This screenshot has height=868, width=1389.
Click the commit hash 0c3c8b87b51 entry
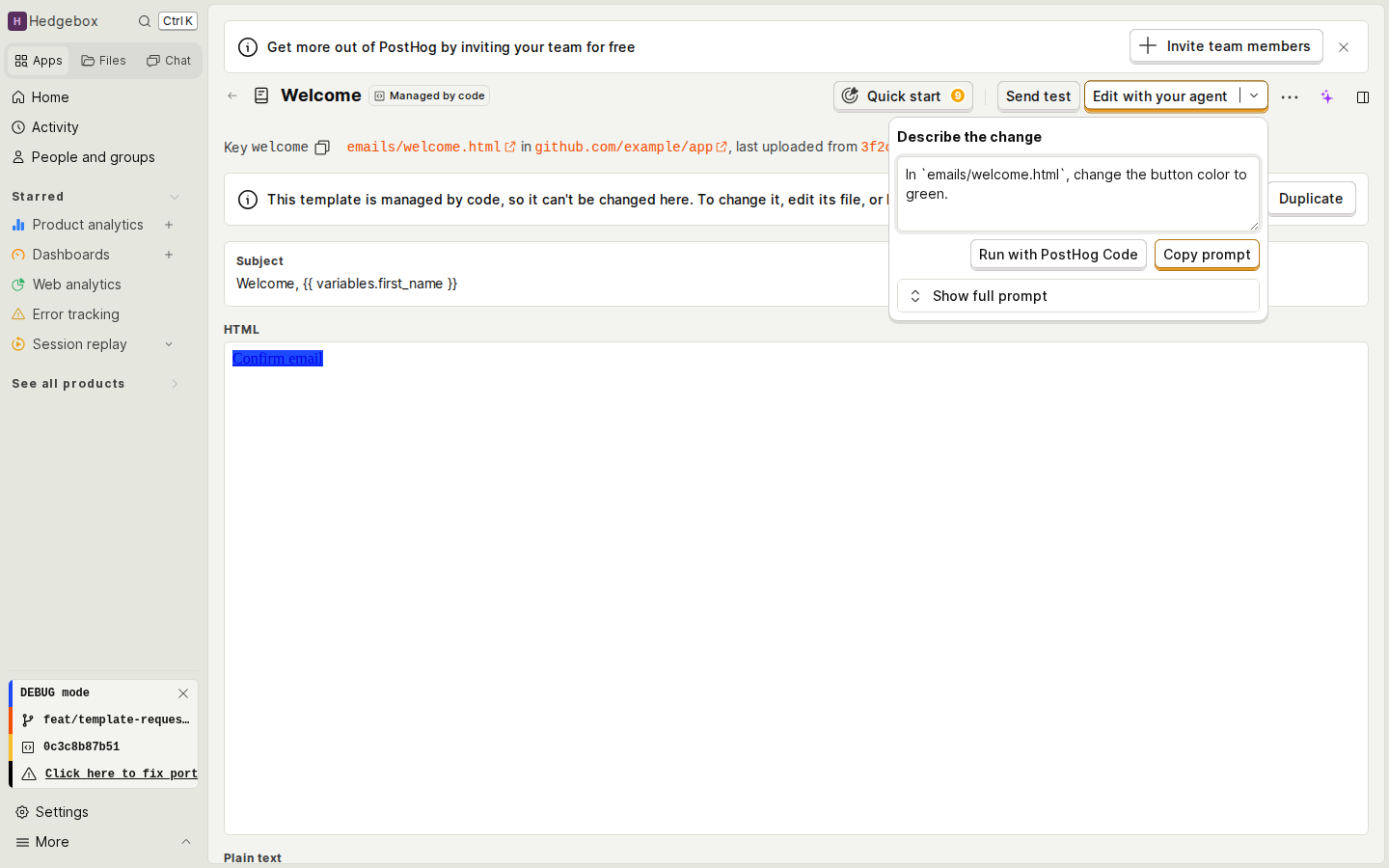pyautogui.click(x=104, y=746)
